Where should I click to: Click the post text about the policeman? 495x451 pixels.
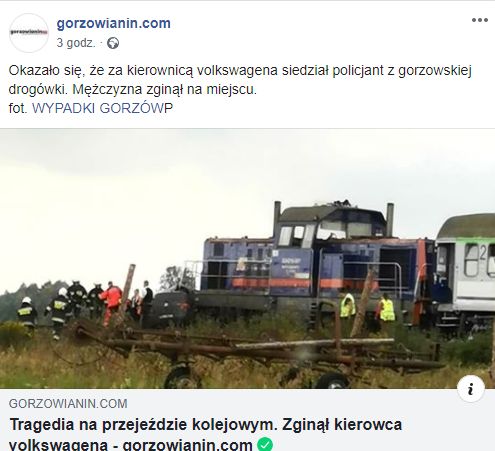tap(240, 80)
